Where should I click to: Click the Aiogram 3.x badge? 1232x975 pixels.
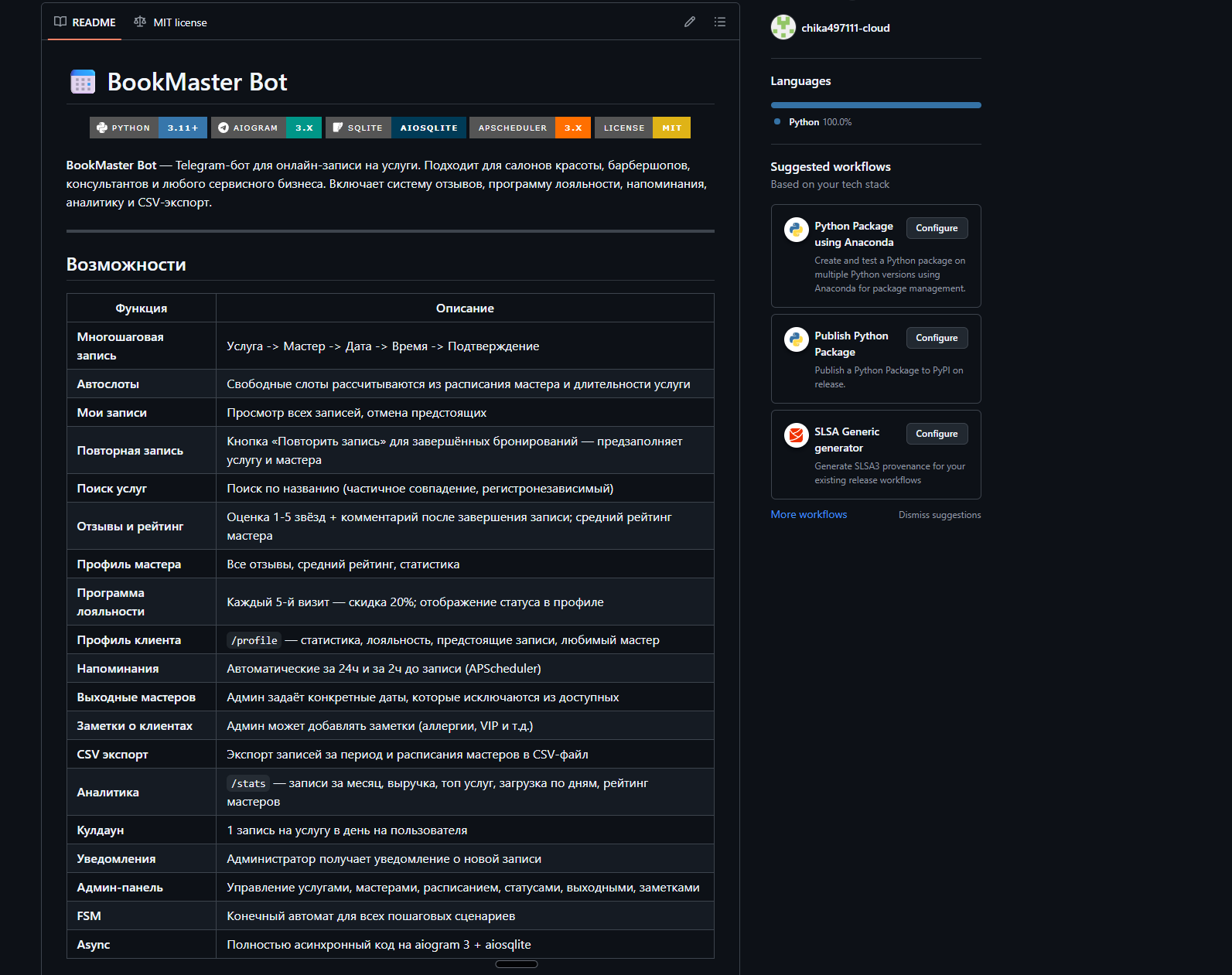pyautogui.click(x=266, y=128)
